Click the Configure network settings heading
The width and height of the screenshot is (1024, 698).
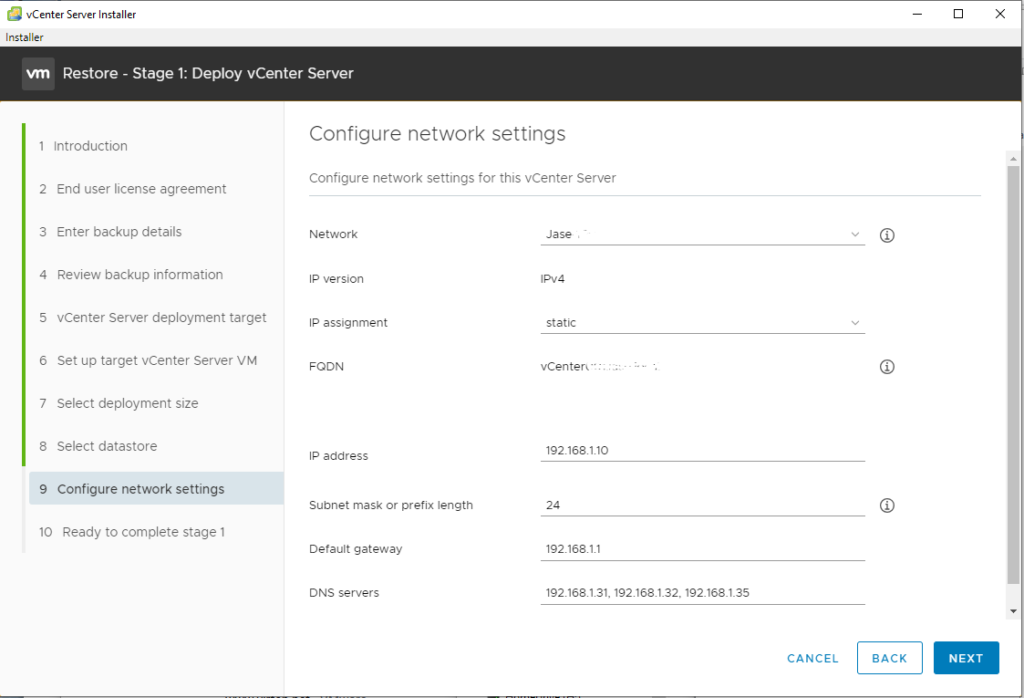[437, 134]
